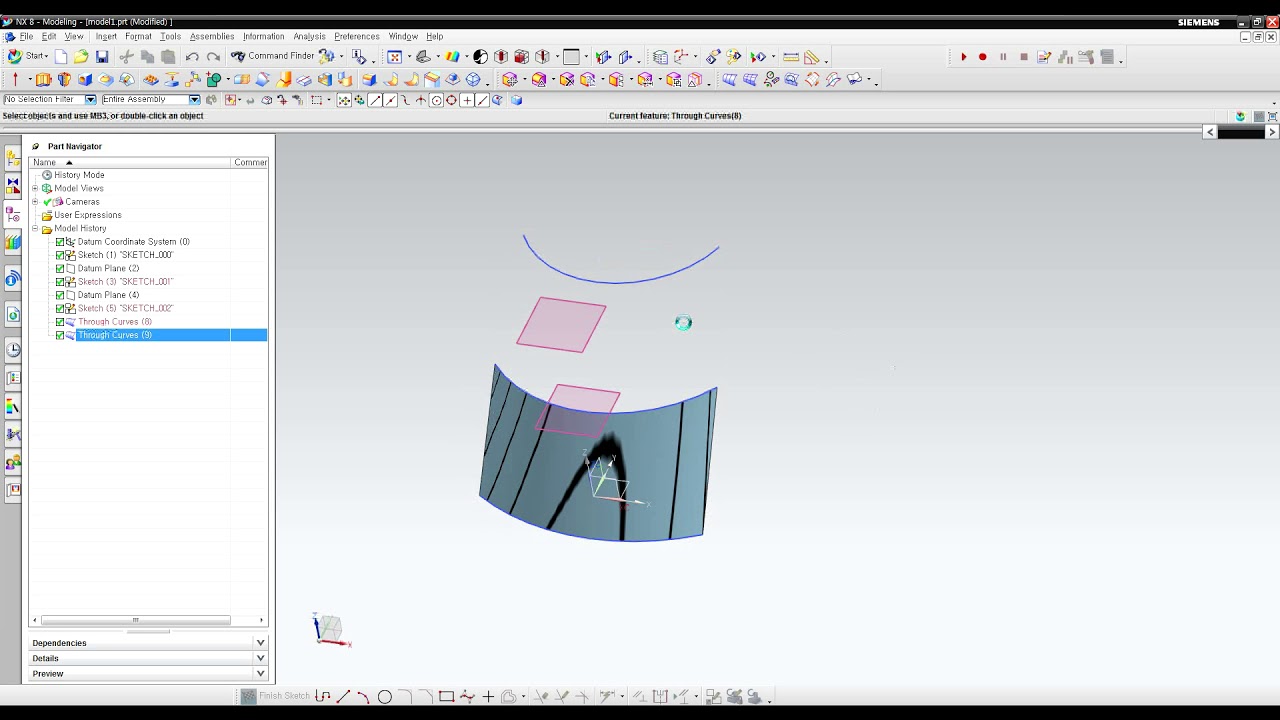Expand the Details panel

[x=148, y=658]
